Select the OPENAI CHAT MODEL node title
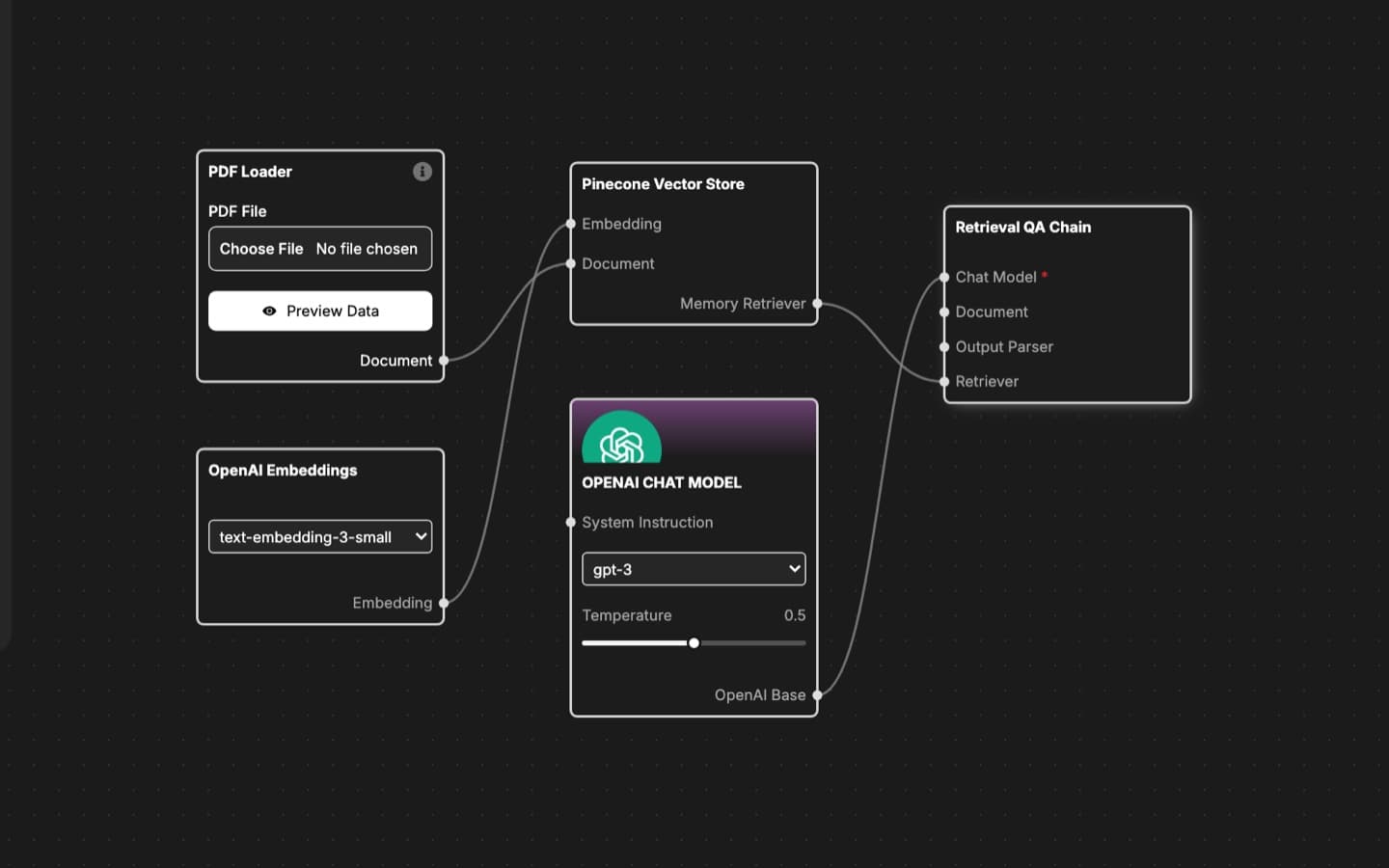 (662, 483)
